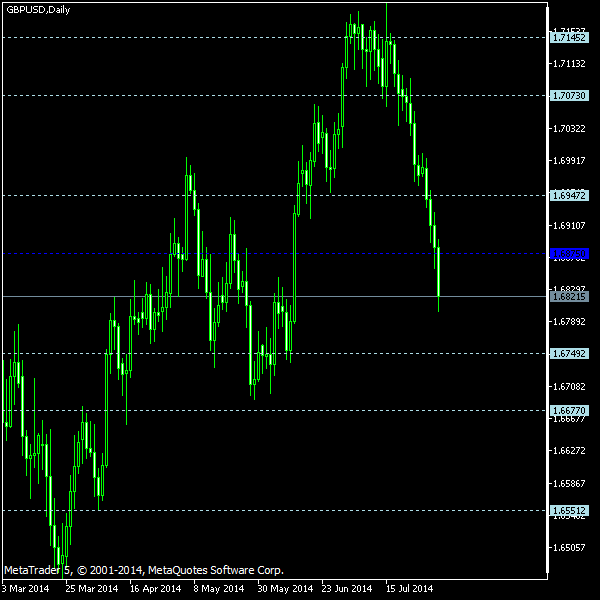Image resolution: width=600 pixels, height=600 pixels.
Task: Select the 1.71452 price level label
Action: tap(569, 38)
